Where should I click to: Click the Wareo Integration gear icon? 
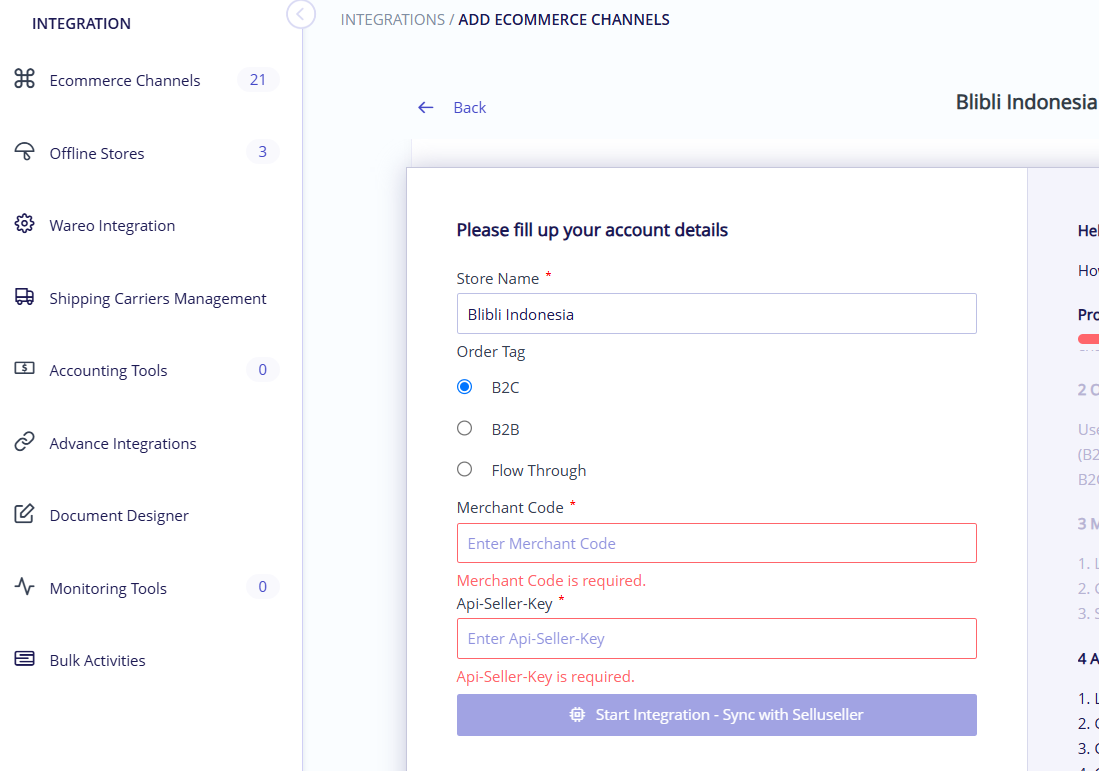[24, 225]
